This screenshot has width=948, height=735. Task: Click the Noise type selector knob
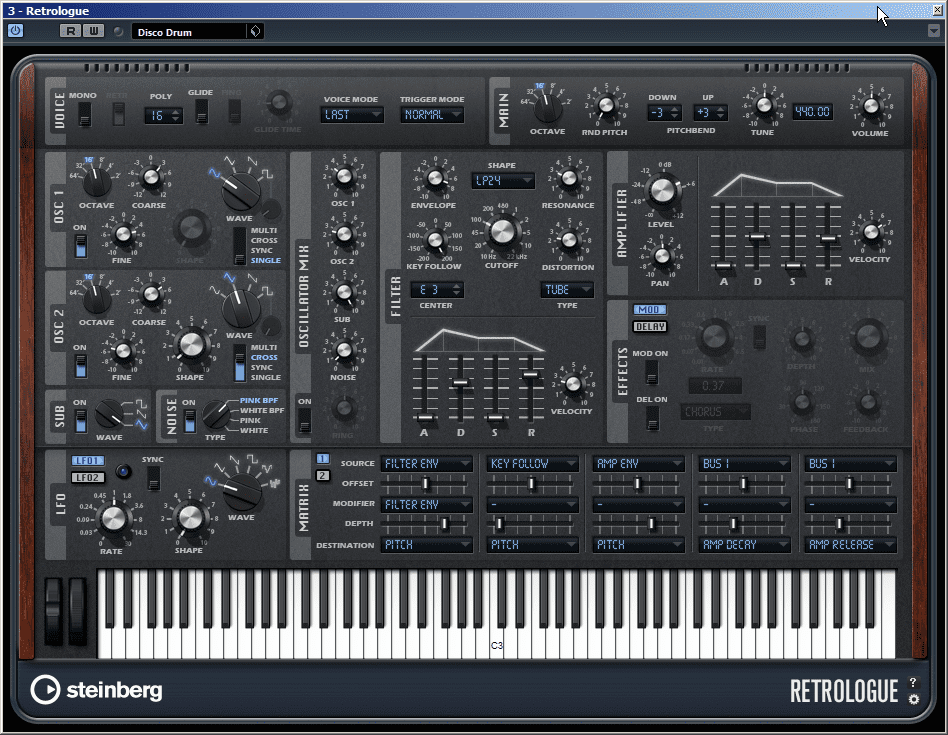tap(215, 415)
